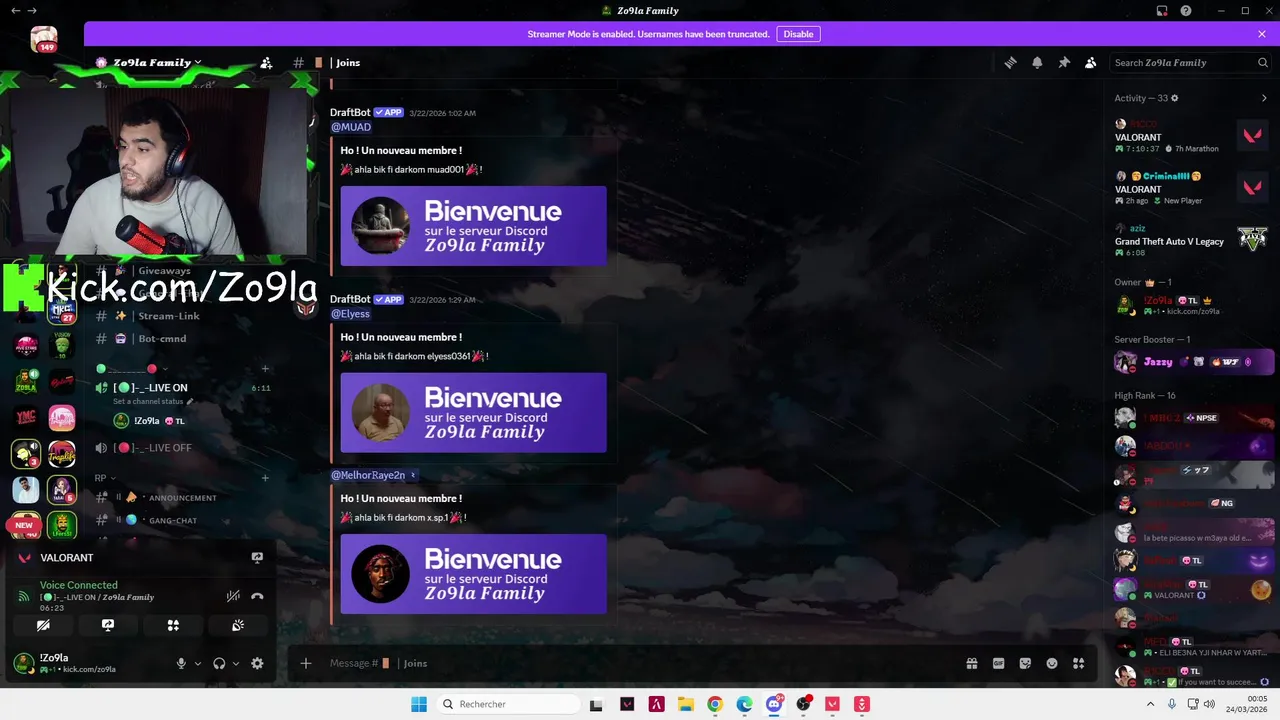
Task: Click the Discord taskbar icon
Action: click(x=774, y=704)
